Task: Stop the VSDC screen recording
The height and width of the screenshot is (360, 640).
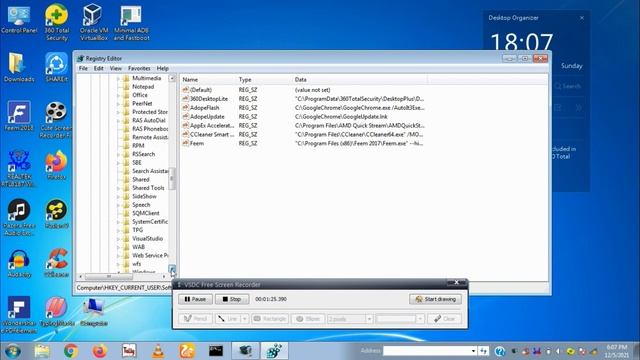Action: pos(232,299)
